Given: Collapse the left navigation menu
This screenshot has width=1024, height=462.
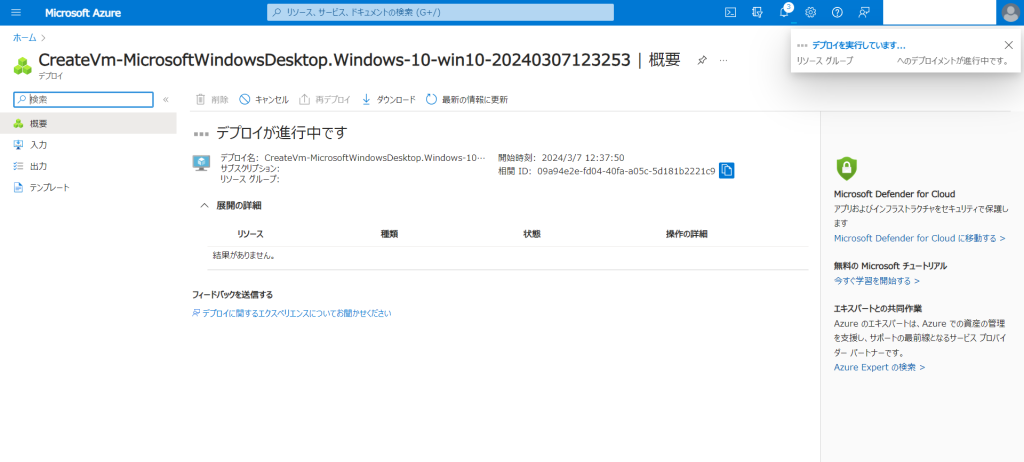Looking at the screenshot, I should pos(166,99).
